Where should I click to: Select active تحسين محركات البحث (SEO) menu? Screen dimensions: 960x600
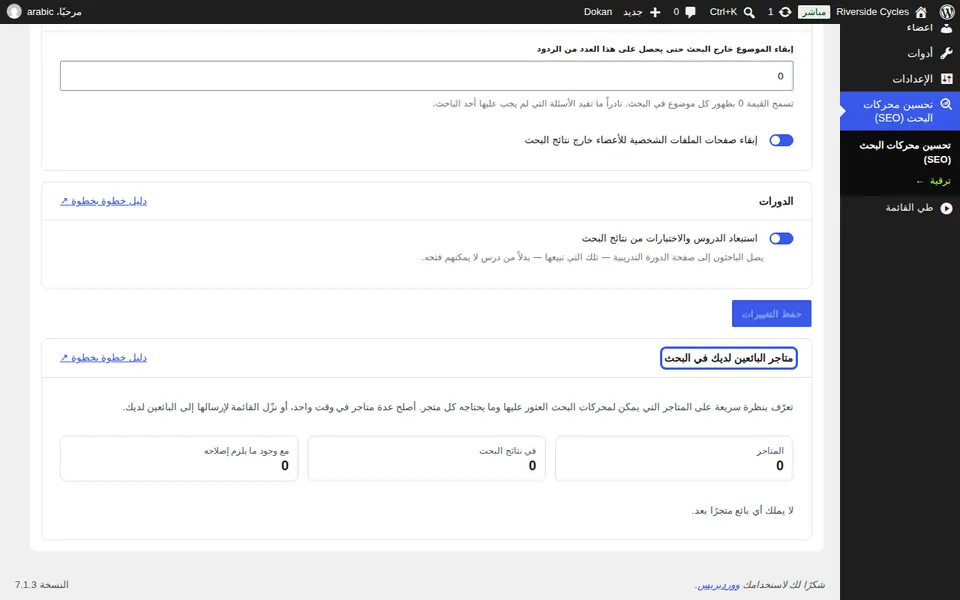[x=900, y=111]
